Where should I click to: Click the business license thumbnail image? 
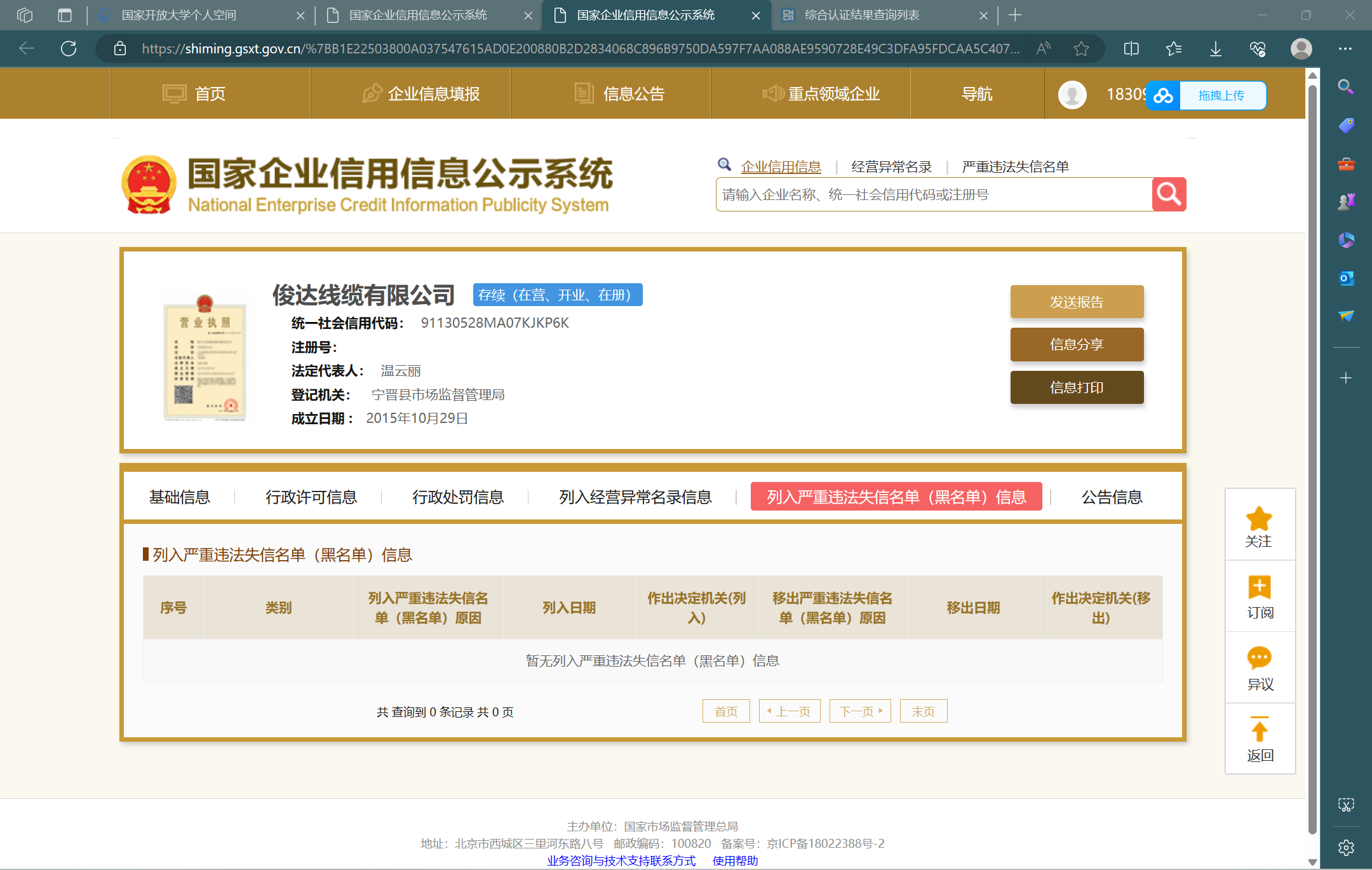coord(205,359)
